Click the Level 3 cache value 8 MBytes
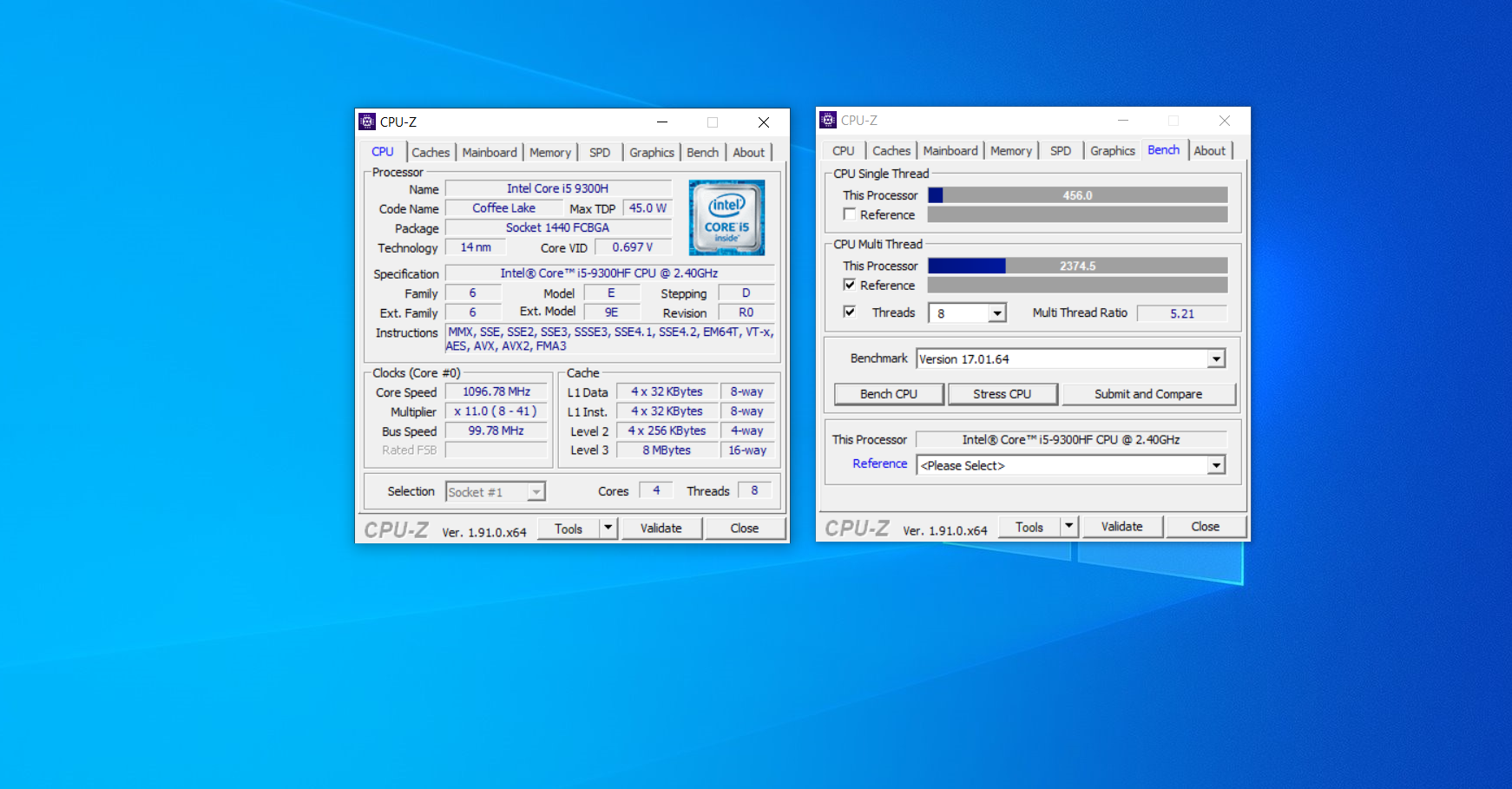This screenshot has height=789, width=1512. tap(667, 450)
